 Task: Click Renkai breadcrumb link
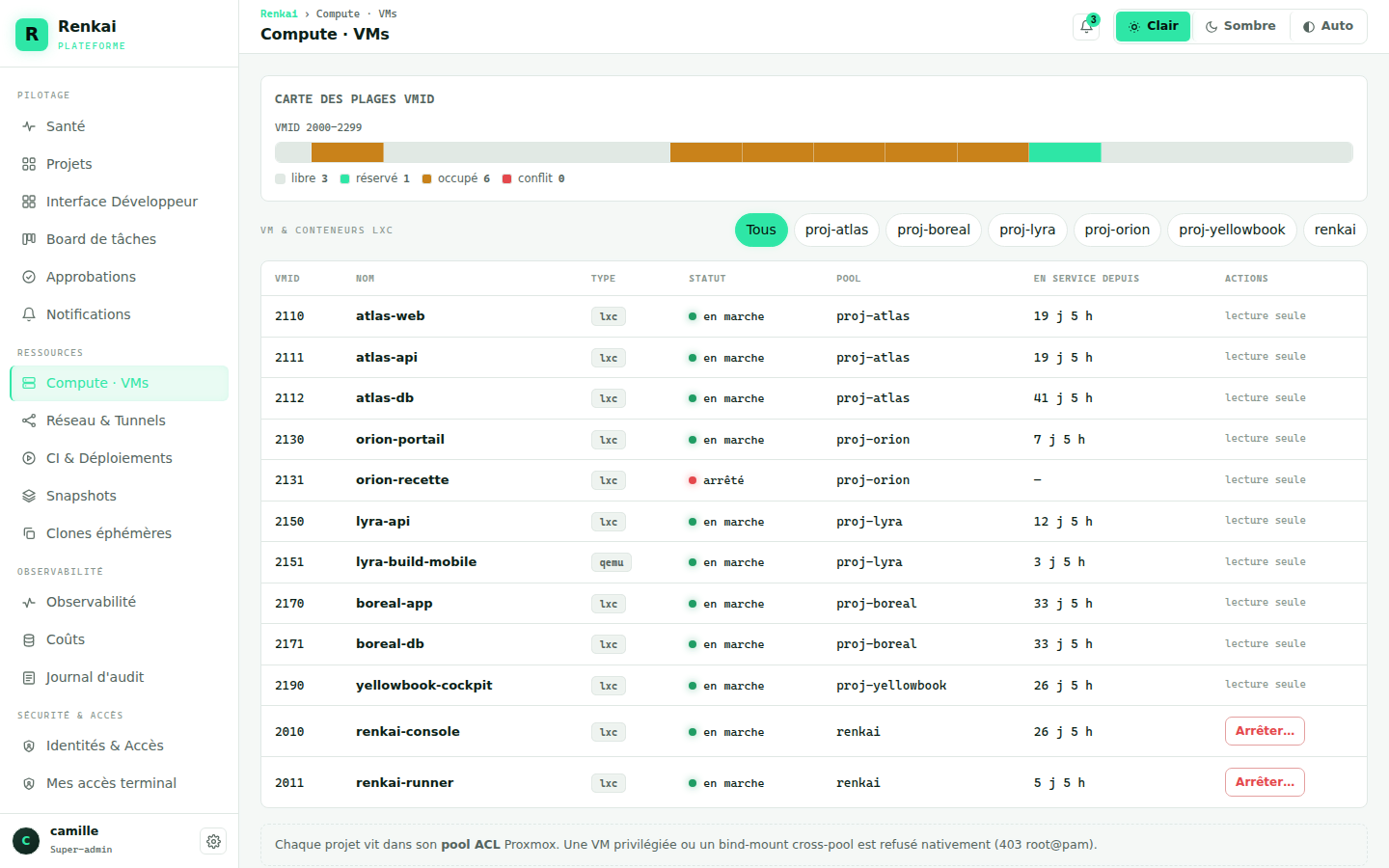coord(279,14)
